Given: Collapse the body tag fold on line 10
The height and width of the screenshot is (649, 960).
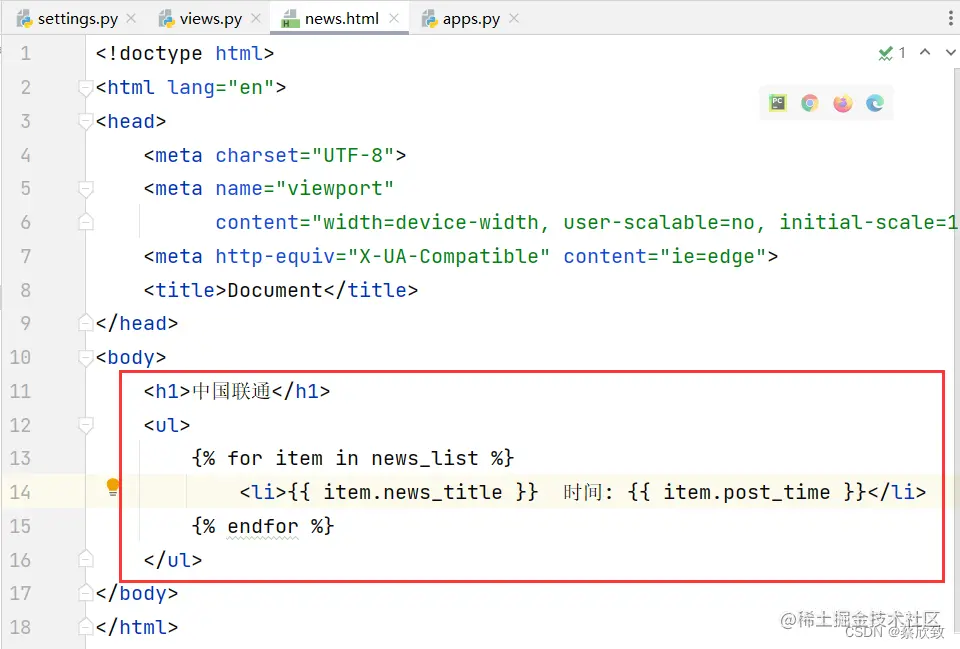Looking at the screenshot, I should point(86,358).
